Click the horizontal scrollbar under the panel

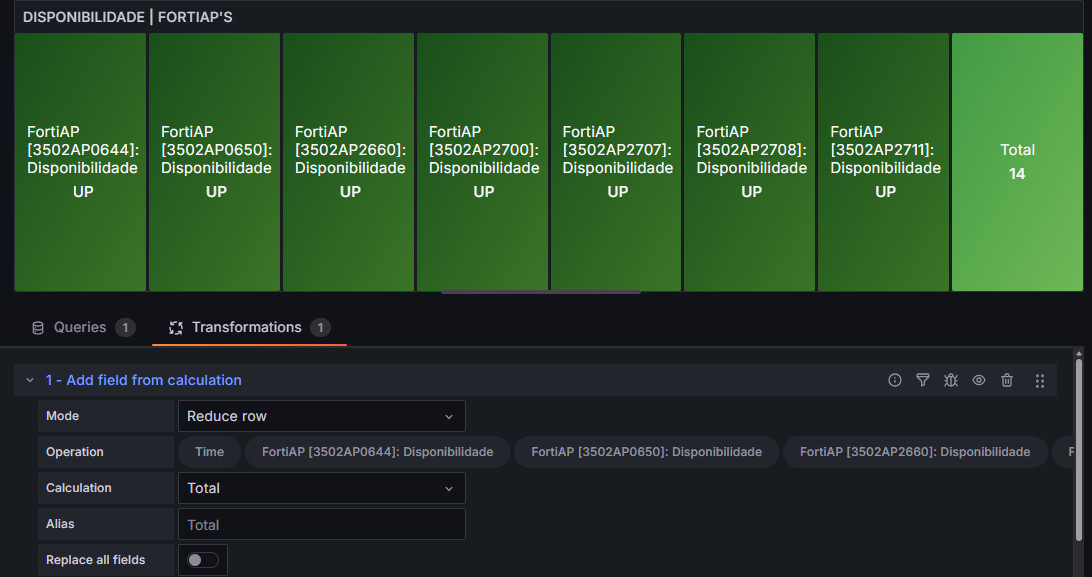(541, 292)
